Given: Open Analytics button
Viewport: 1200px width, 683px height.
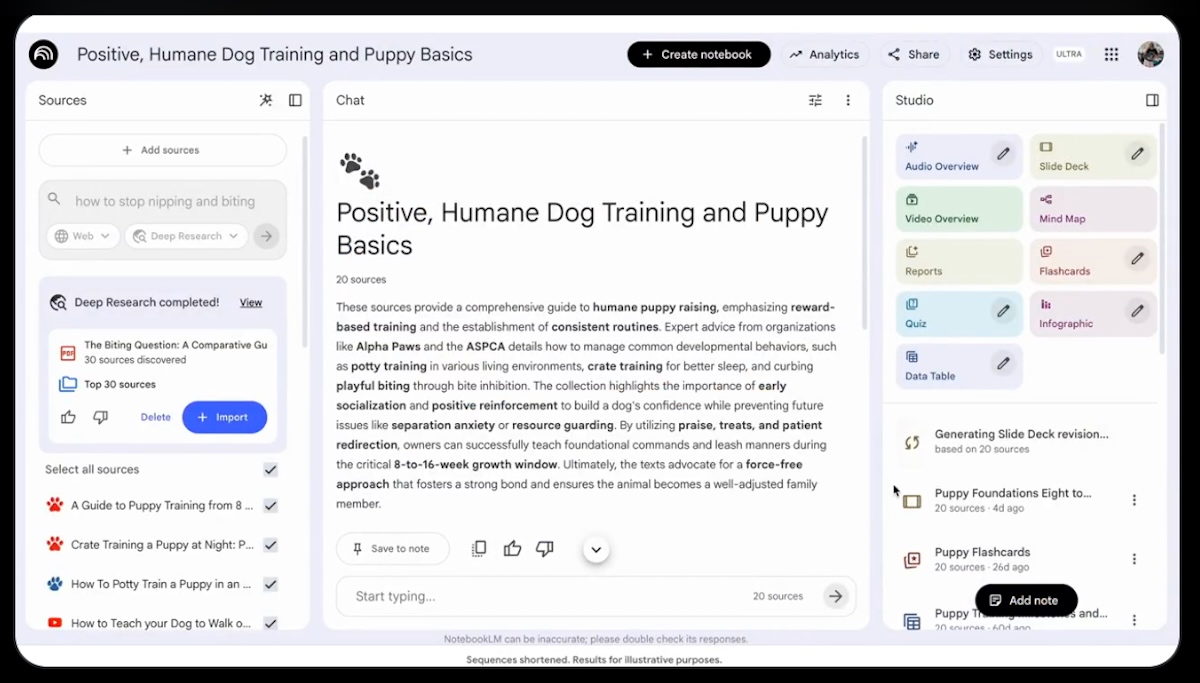Looking at the screenshot, I should (x=824, y=54).
